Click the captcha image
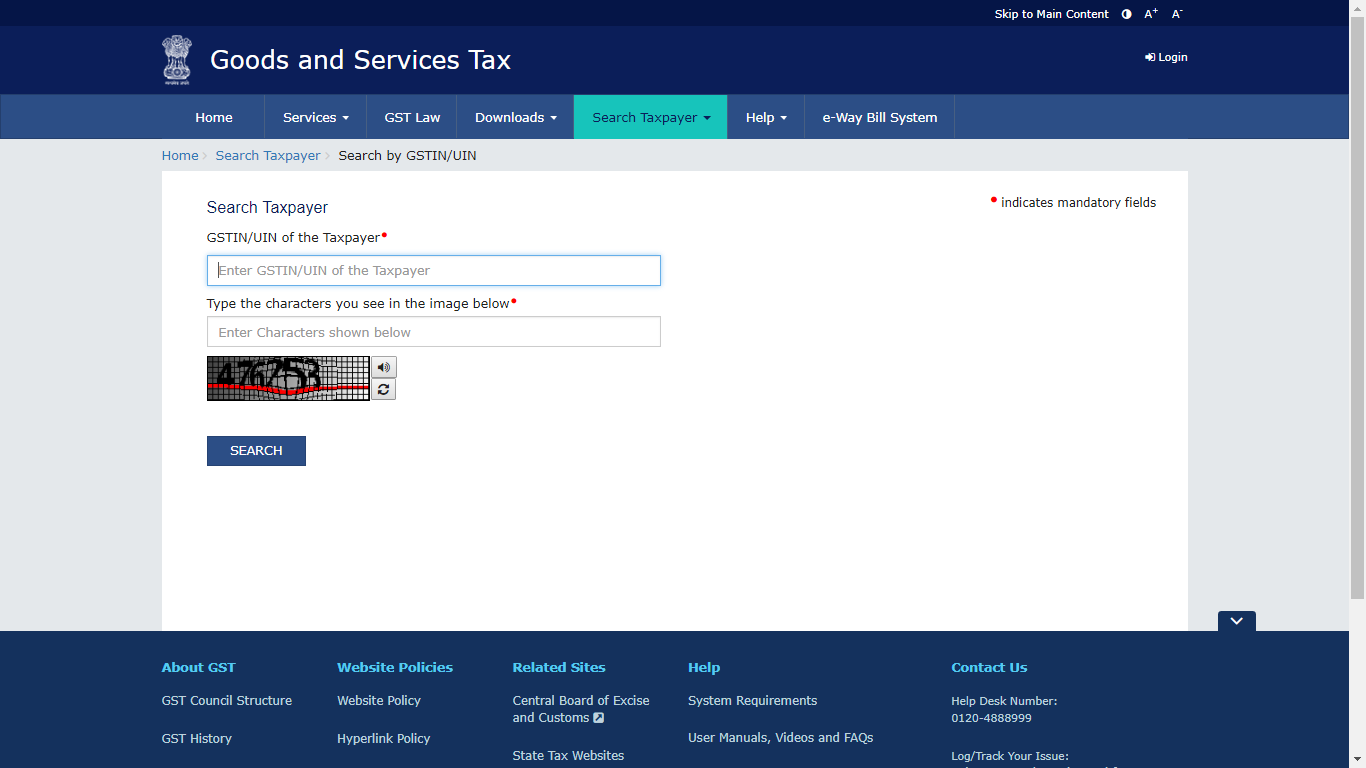This screenshot has height=768, width=1366. 288,378
